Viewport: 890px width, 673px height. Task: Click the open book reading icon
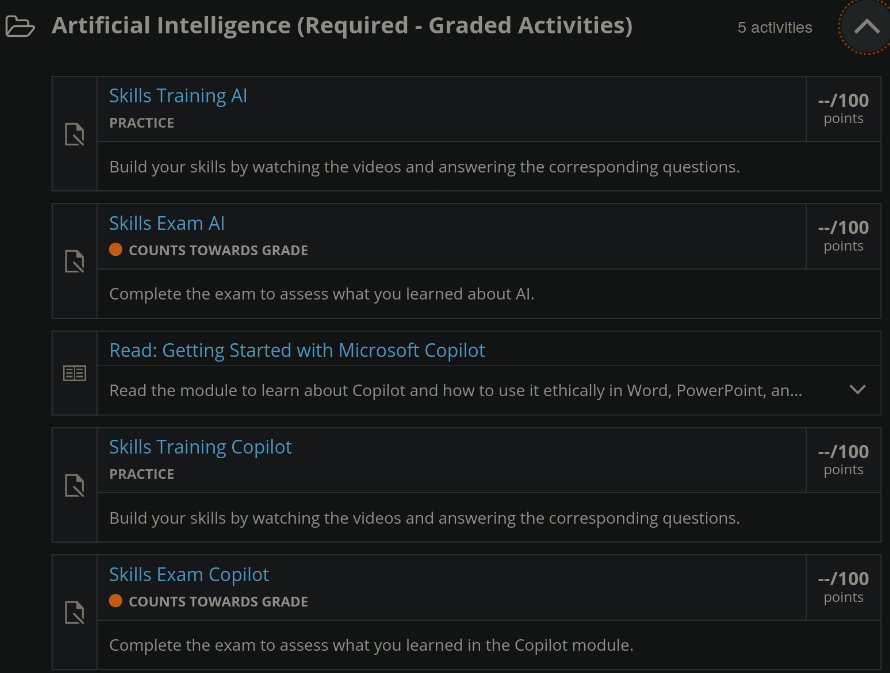pos(74,373)
